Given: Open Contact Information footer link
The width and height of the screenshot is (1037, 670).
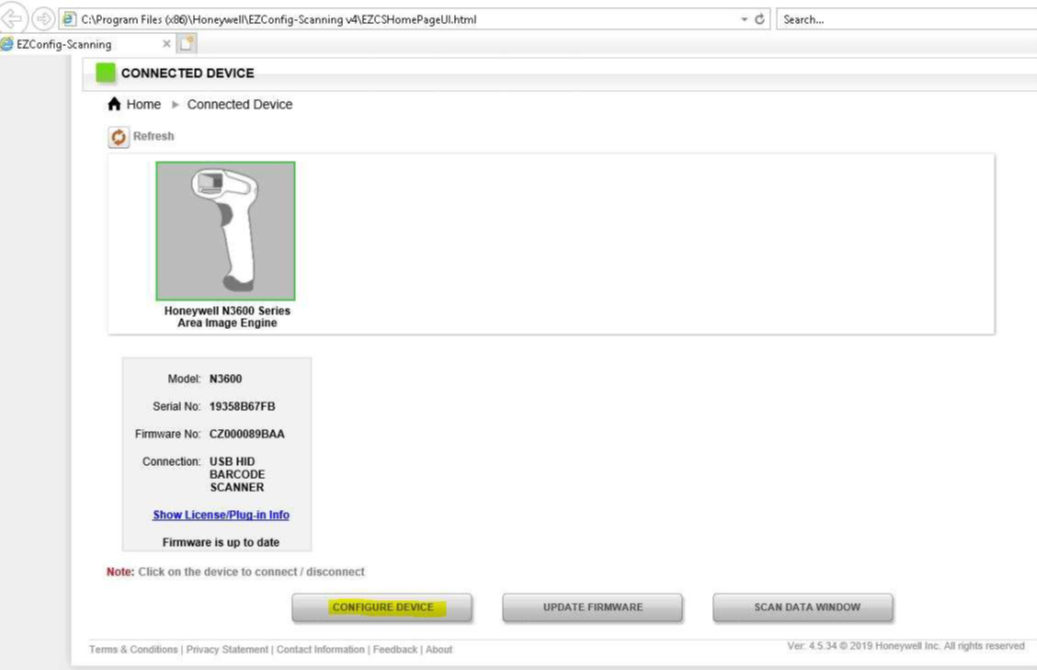Looking at the screenshot, I should (320, 649).
